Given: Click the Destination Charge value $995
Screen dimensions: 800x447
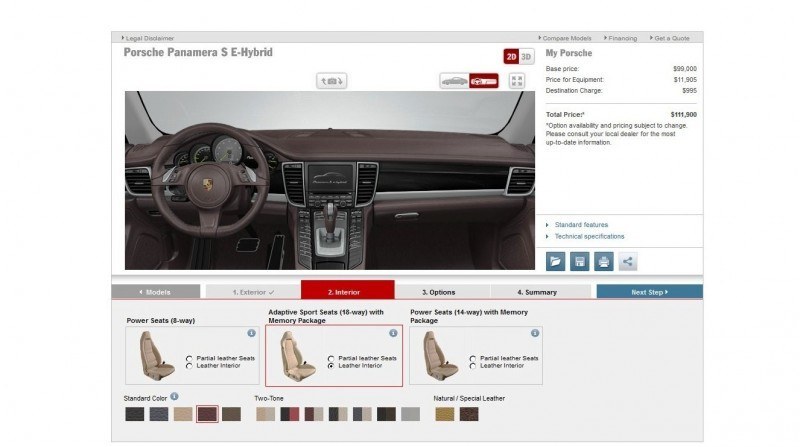Looking at the screenshot, I should pos(689,90).
